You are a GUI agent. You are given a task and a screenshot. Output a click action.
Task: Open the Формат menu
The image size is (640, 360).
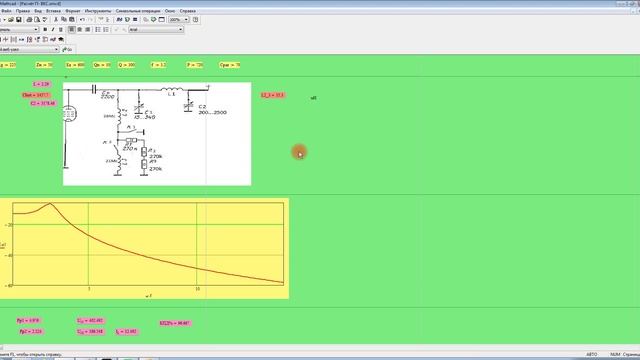(x=73, y=11)
